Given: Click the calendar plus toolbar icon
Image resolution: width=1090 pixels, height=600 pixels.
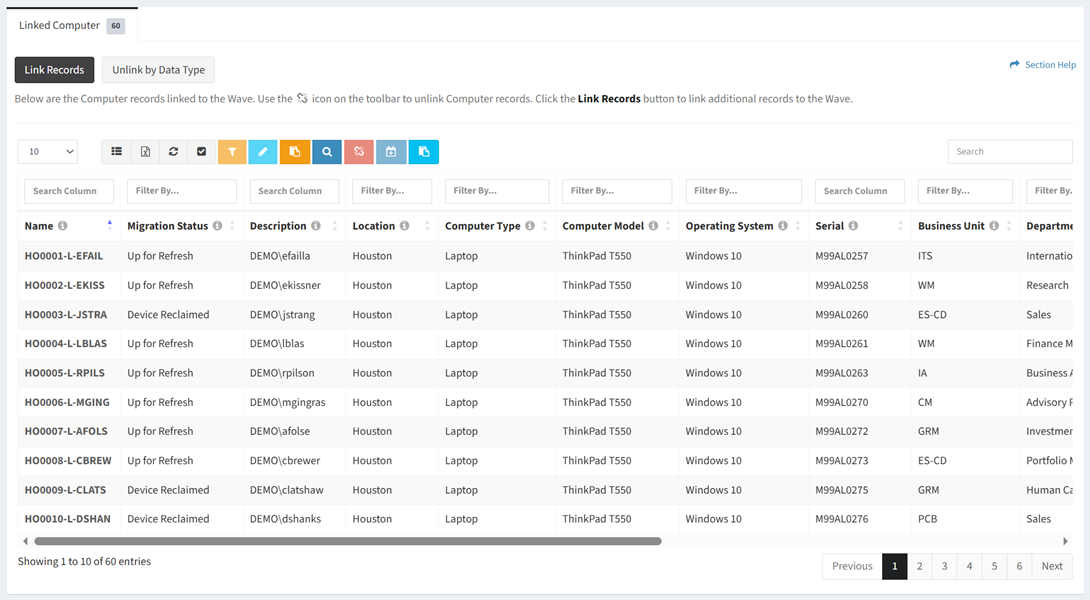Looking at the screenshot, I should pos(391,152).
